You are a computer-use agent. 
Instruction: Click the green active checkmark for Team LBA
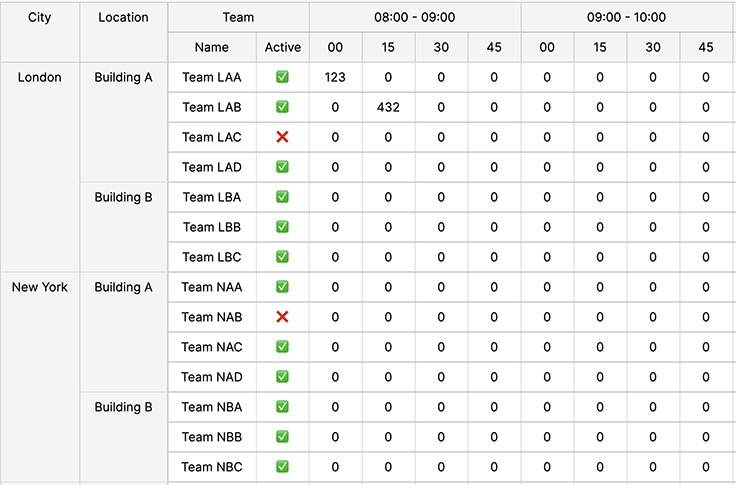(x=282, y=197)
